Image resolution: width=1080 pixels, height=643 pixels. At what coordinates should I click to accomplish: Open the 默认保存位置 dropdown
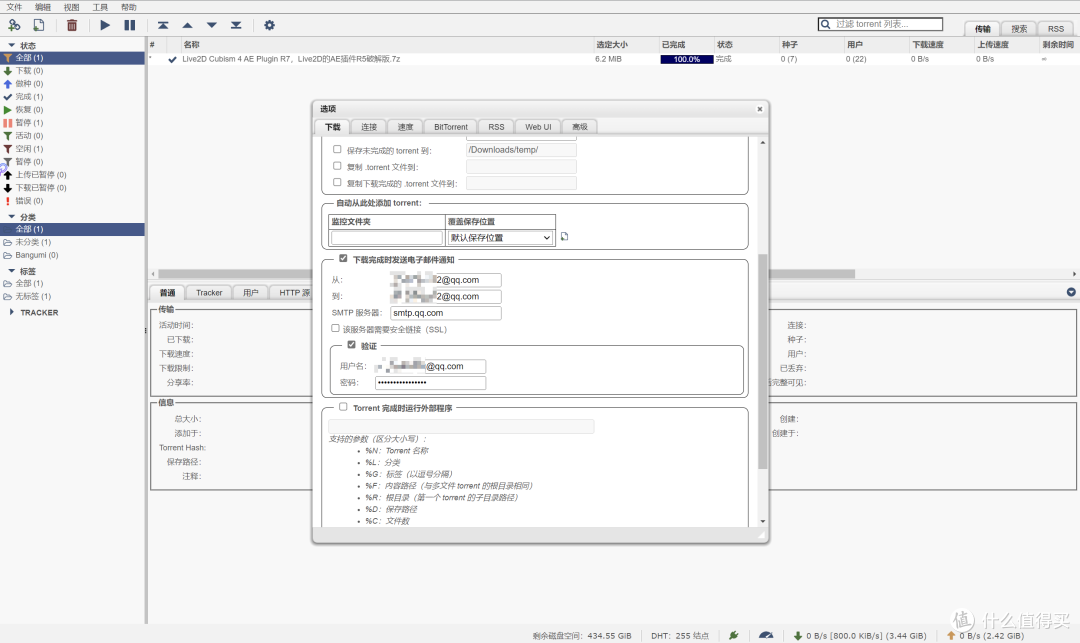[500, 238]
